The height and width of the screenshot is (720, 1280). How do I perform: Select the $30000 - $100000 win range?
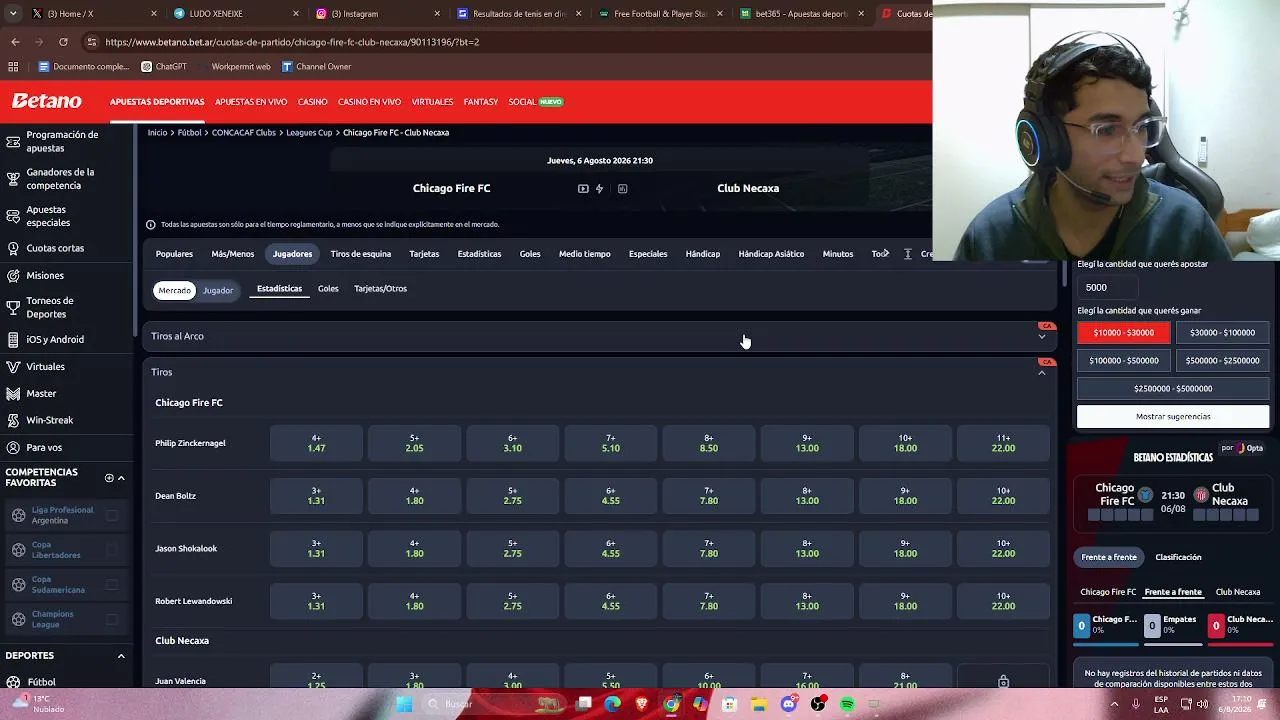[x=1222, y=333]
